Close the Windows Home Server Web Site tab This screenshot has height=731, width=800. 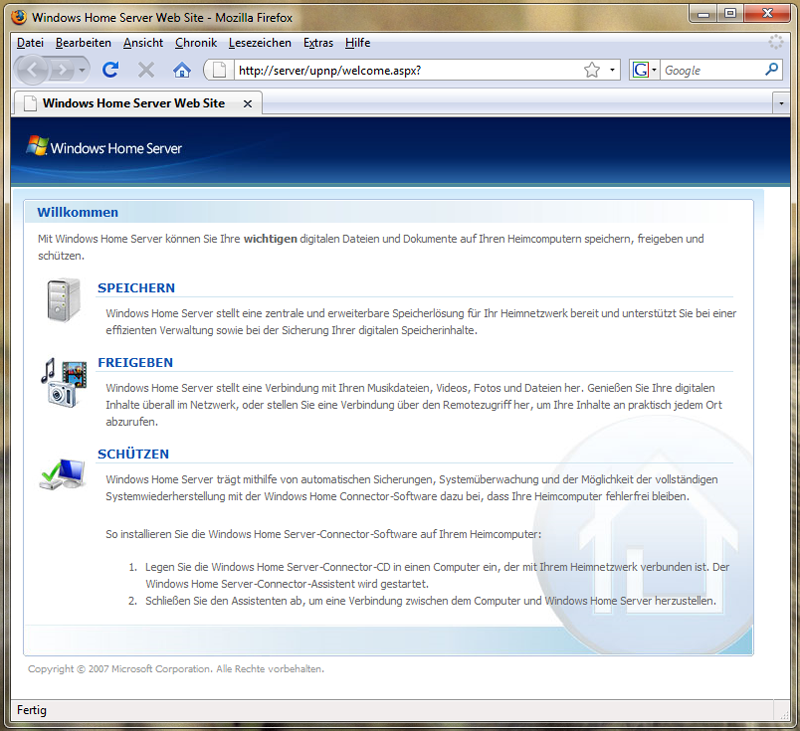(247, 103)
